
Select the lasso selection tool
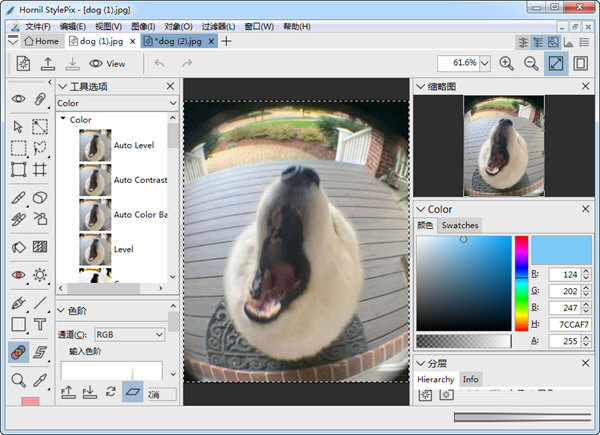[40, 148]
